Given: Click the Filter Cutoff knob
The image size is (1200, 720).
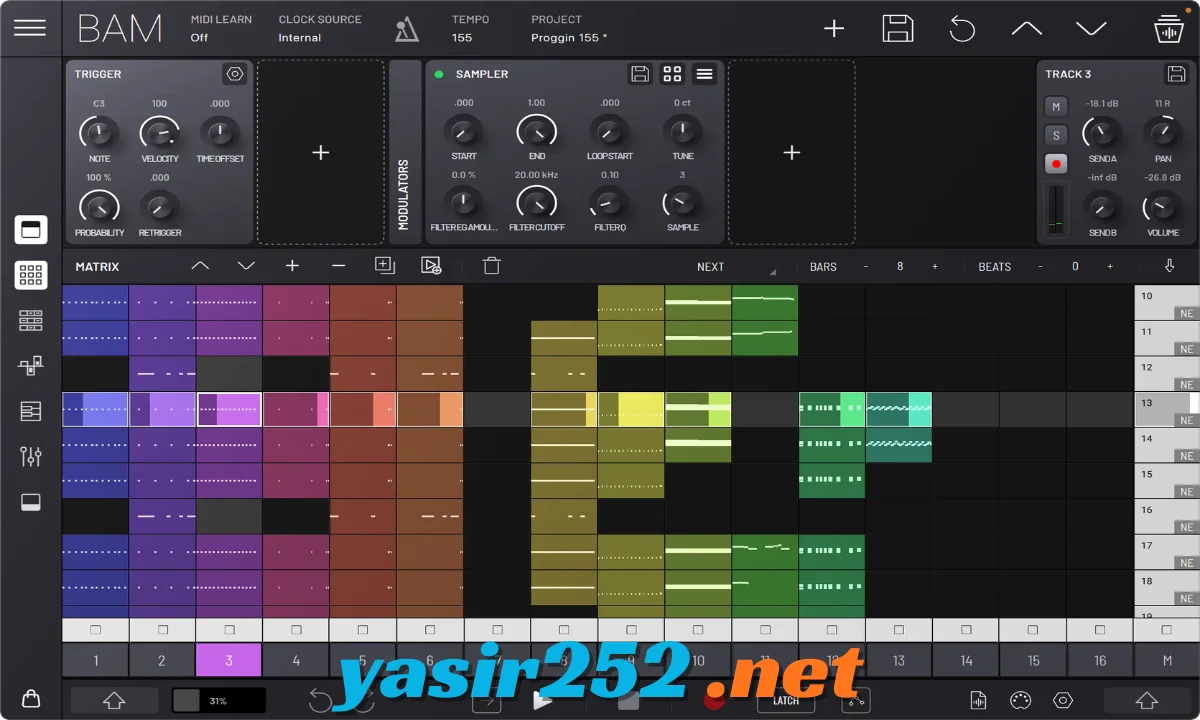Looking at the screenshot, I should click(x=536, y=203).
